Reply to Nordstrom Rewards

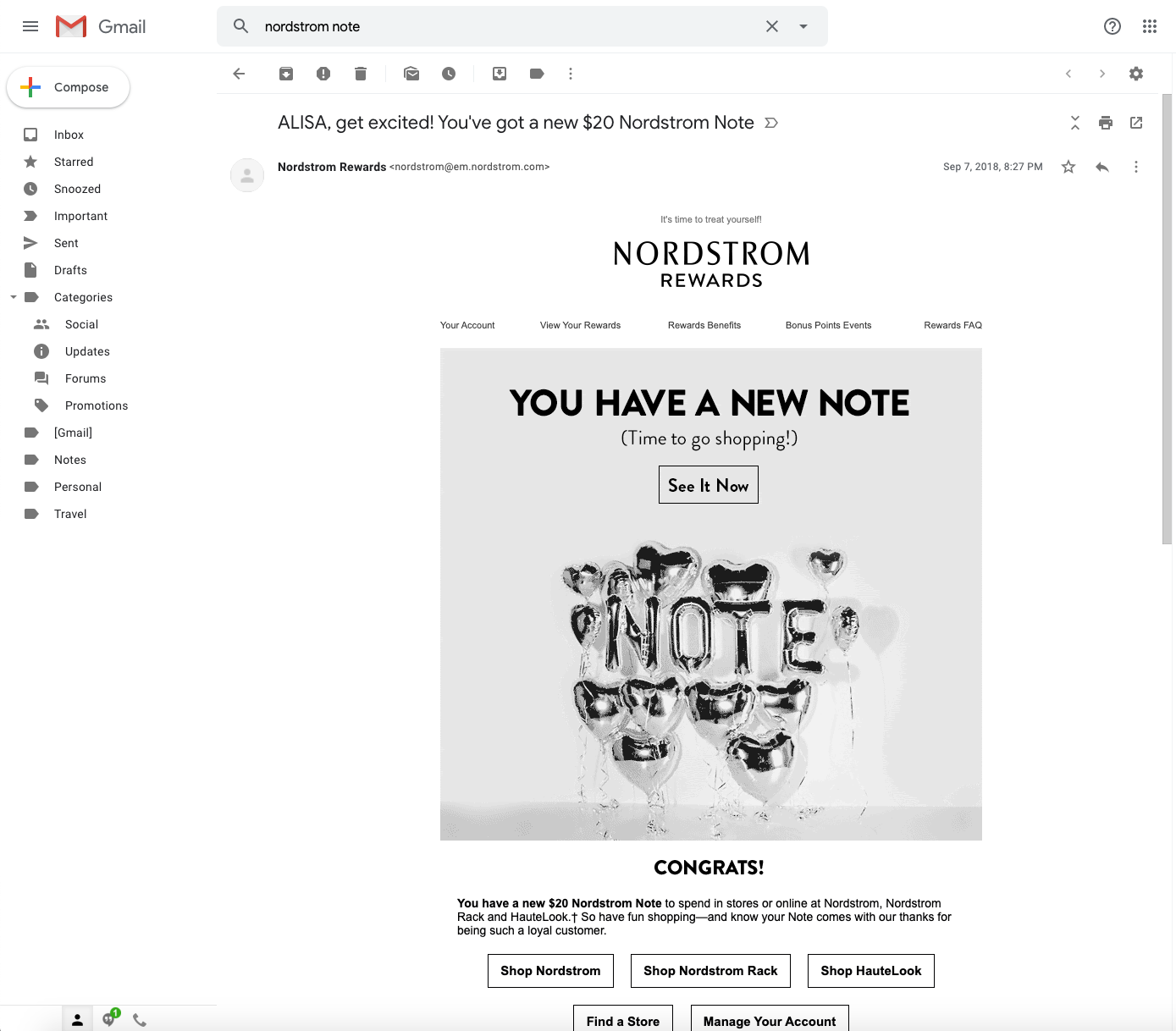(1102, 167)
